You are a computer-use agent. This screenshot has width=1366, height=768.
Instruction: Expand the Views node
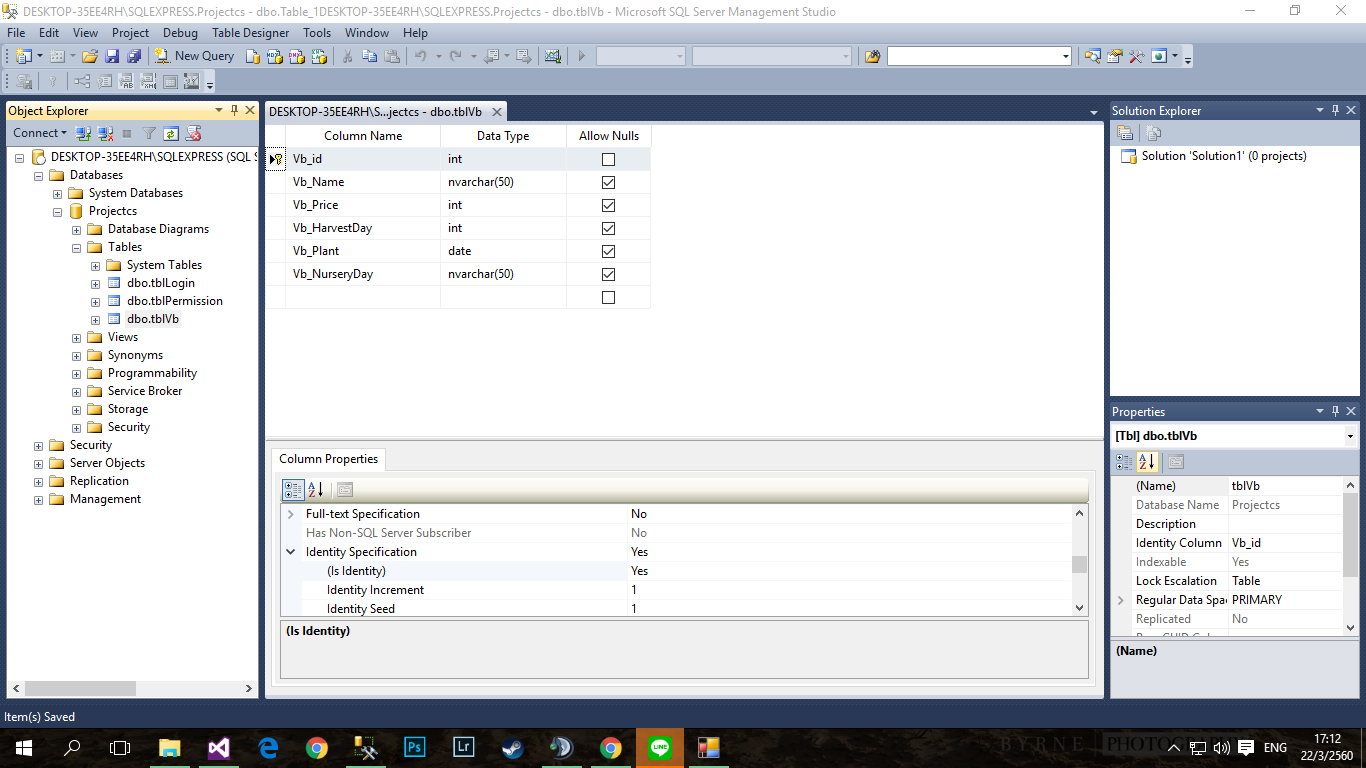[77, 337]
